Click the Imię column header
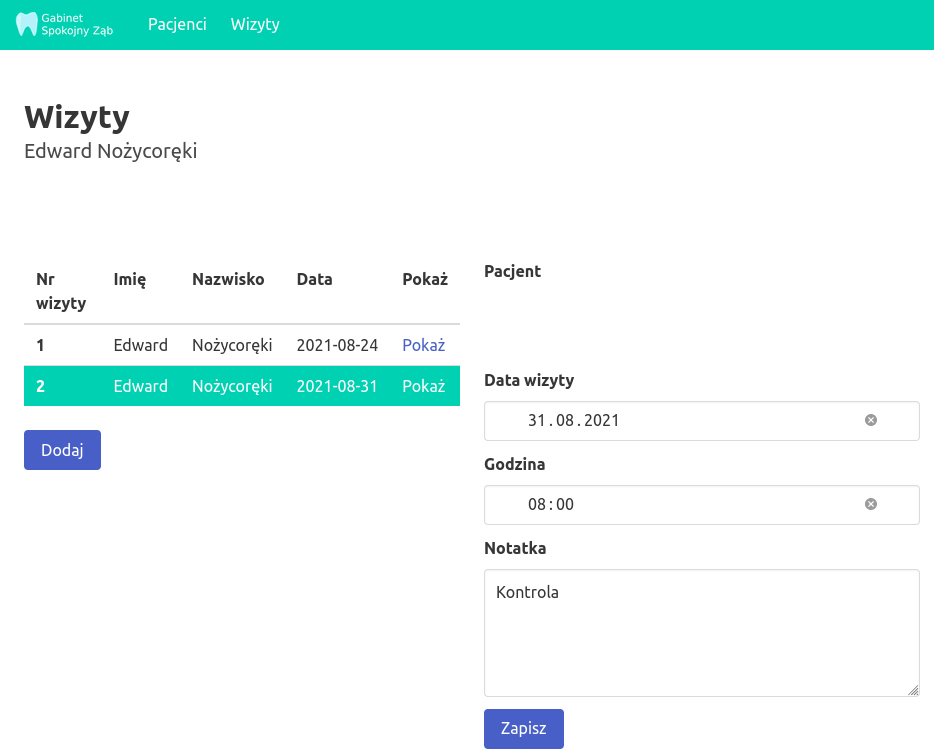This screenshot has height=756, width=934. [x=130, y=279]
